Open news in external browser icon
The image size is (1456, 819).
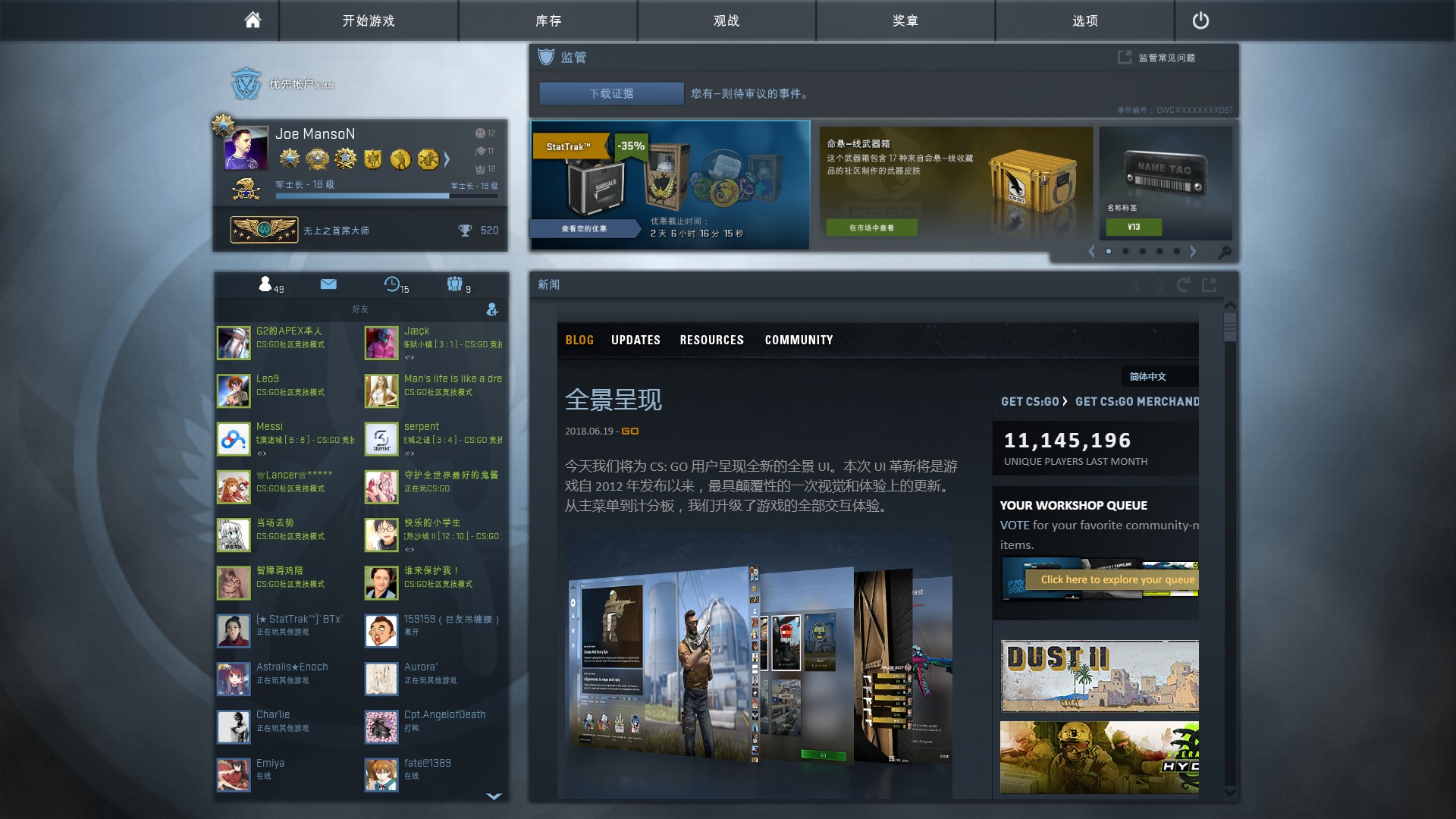pyautogui.click(x=1210, y=284)
